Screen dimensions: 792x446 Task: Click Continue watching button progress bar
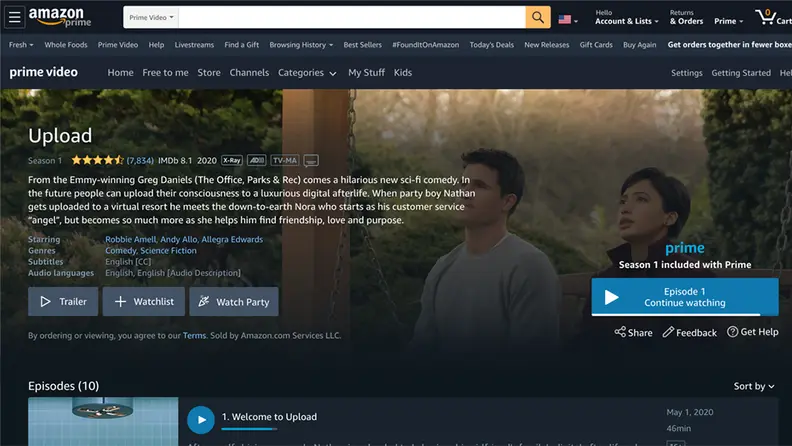coord(685,315)
